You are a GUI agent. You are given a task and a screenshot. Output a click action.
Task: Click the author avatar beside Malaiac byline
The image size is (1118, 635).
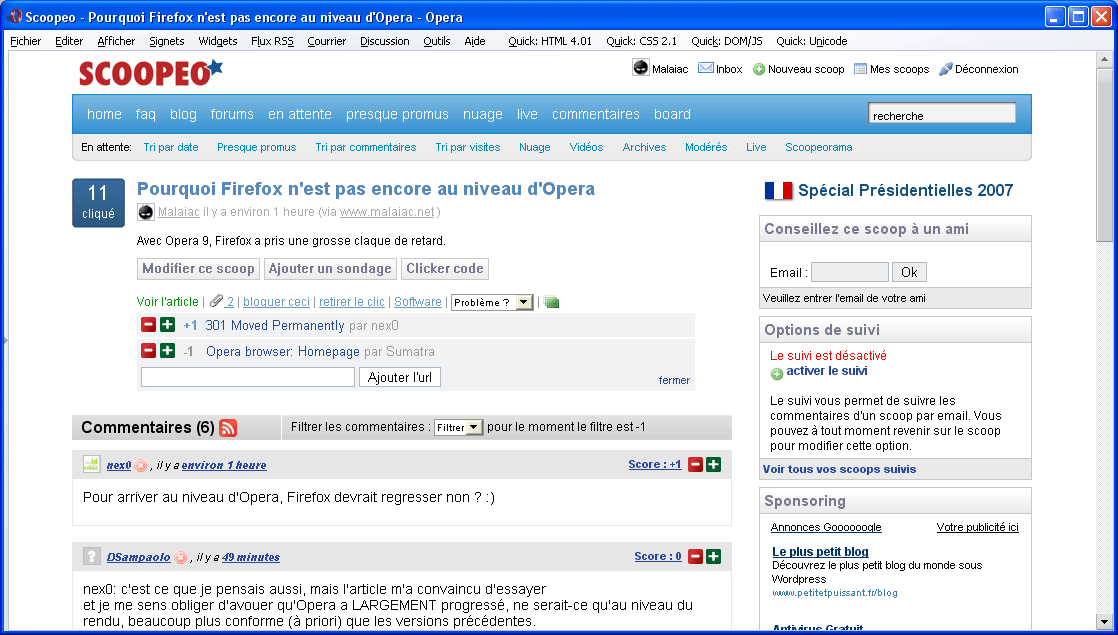(x=145, y=212)
